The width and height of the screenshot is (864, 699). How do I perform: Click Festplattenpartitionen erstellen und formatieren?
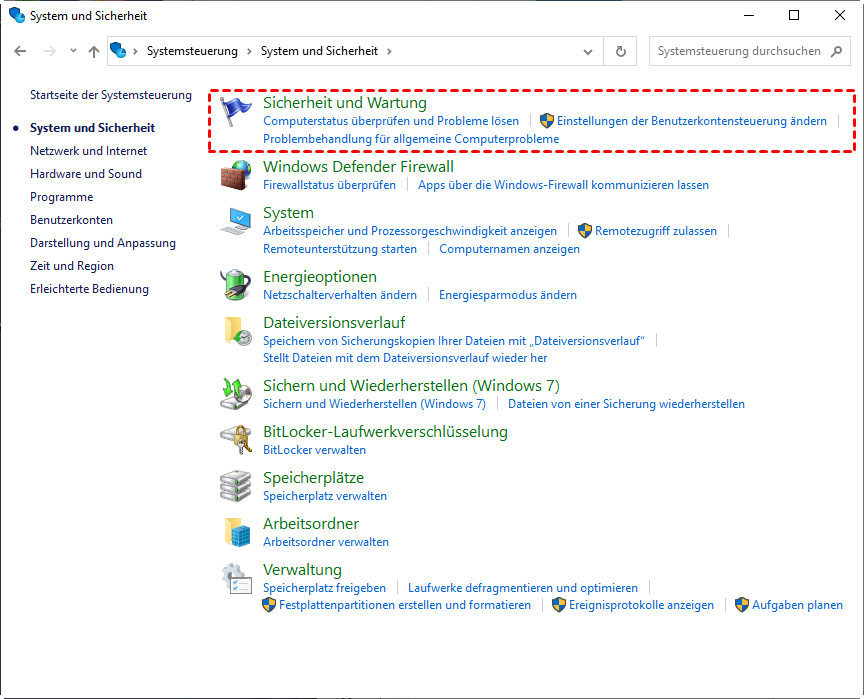click(404, 605)
